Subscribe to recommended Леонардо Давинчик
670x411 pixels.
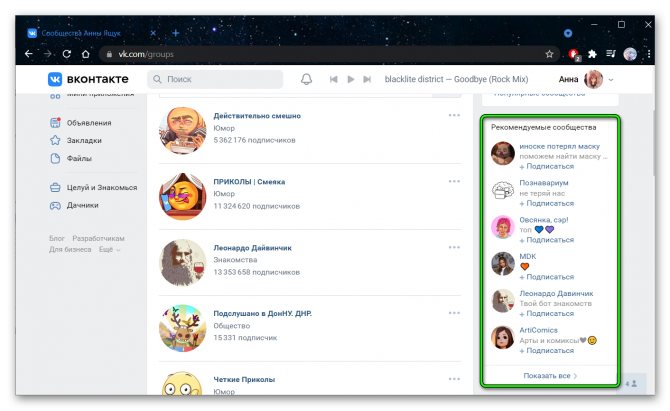(547, 314)
